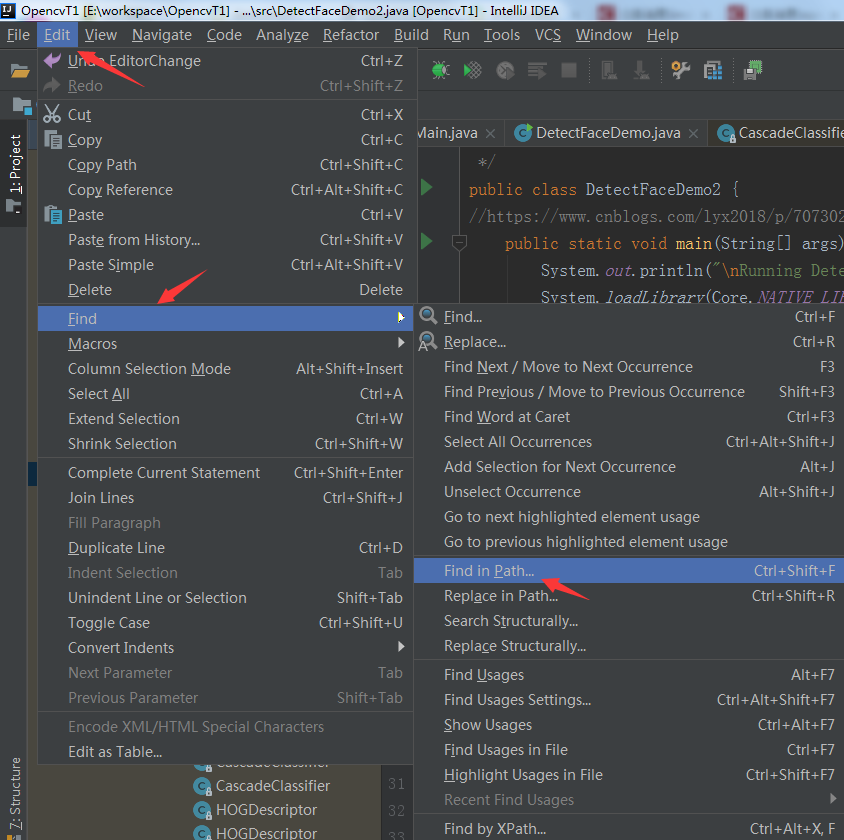Image resolution: width=844 pixels, height=840 pixels.
Task: Click the cnblogs URL comment in code
Action: [656, 216]
